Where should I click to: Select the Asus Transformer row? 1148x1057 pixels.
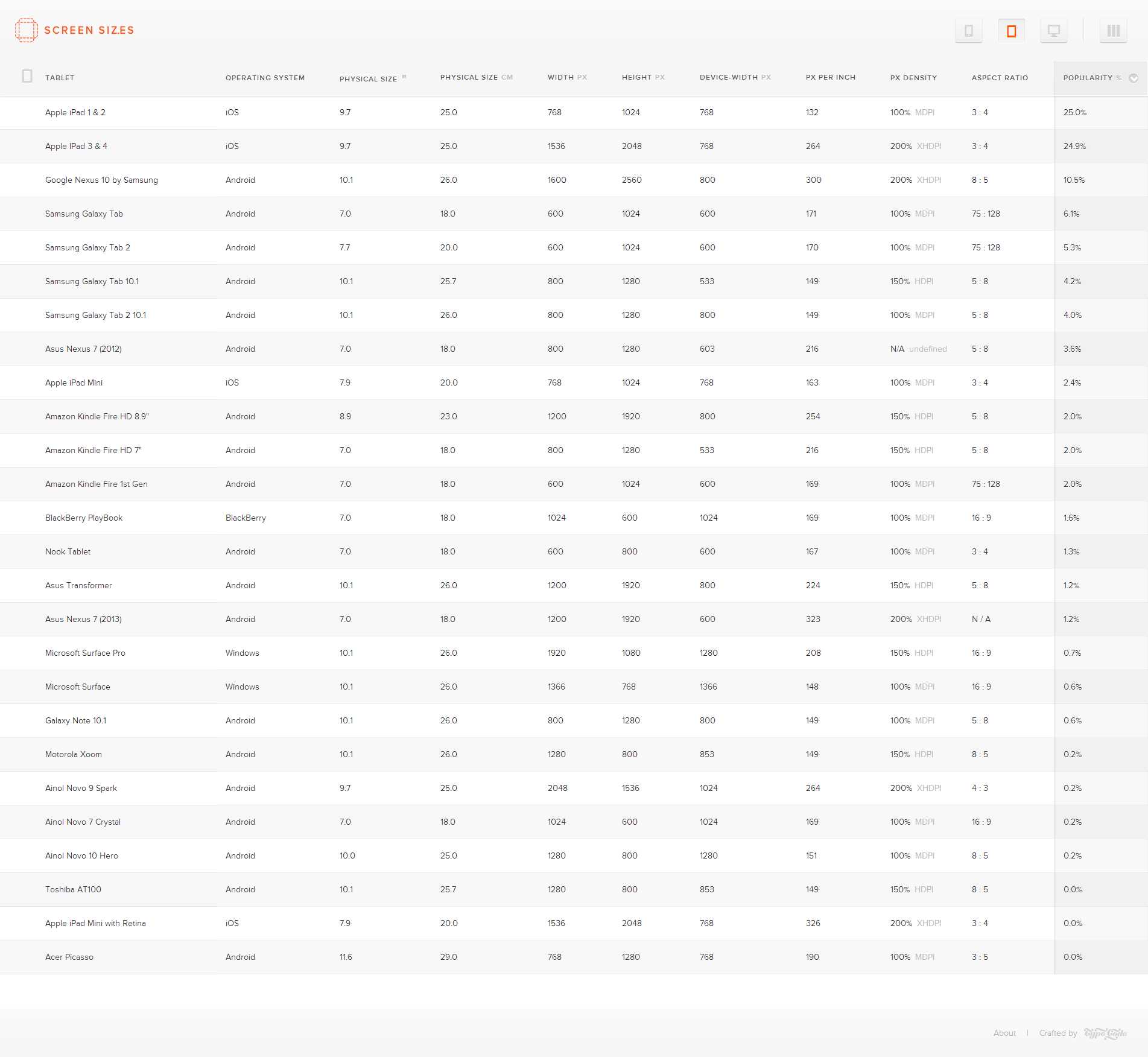(574, 585)
